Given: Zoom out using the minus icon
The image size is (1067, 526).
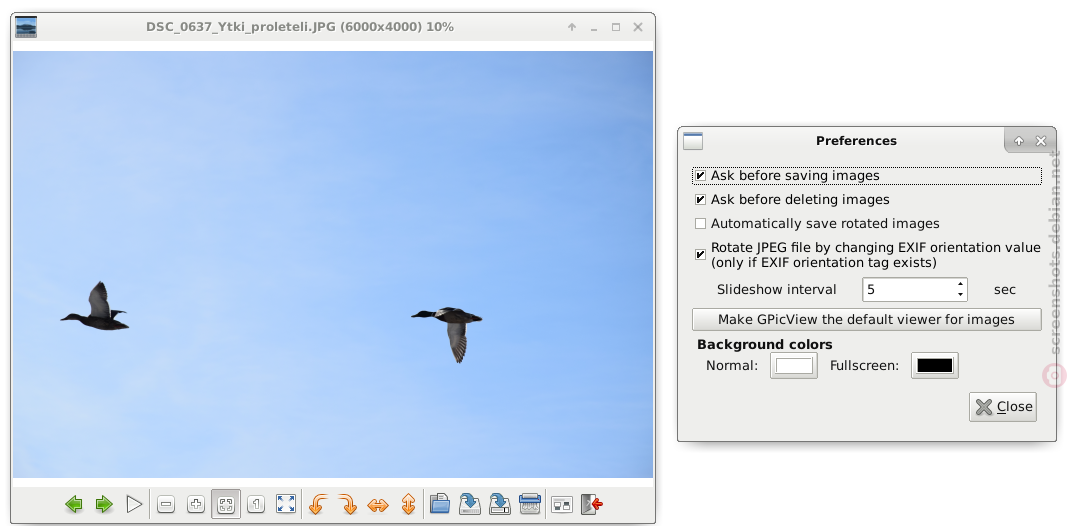Looking at the screenshot, I should 166,504.
